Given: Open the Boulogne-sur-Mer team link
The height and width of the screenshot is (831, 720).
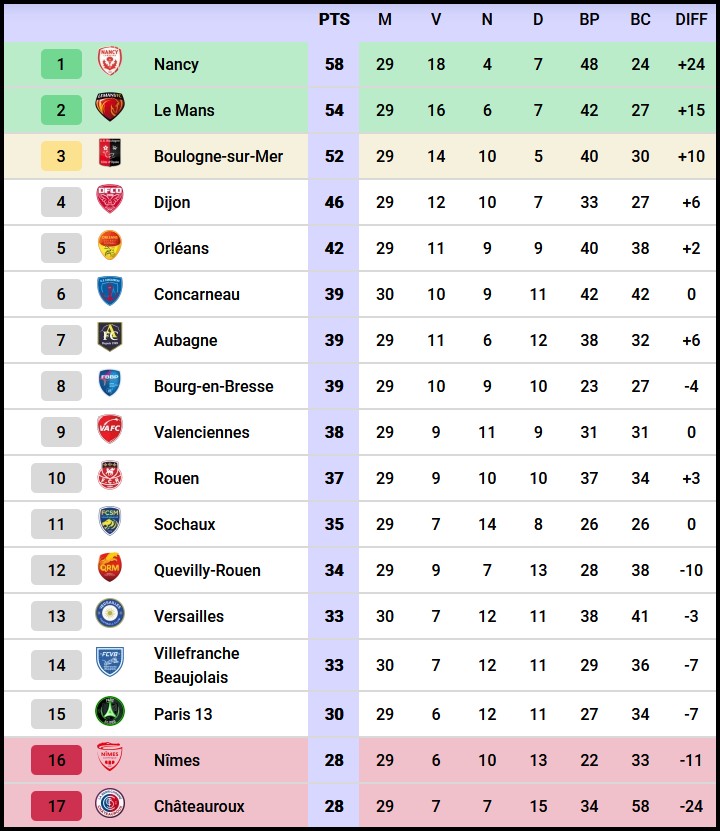Looking at the screenshot, I should click(x=218, y=156).
